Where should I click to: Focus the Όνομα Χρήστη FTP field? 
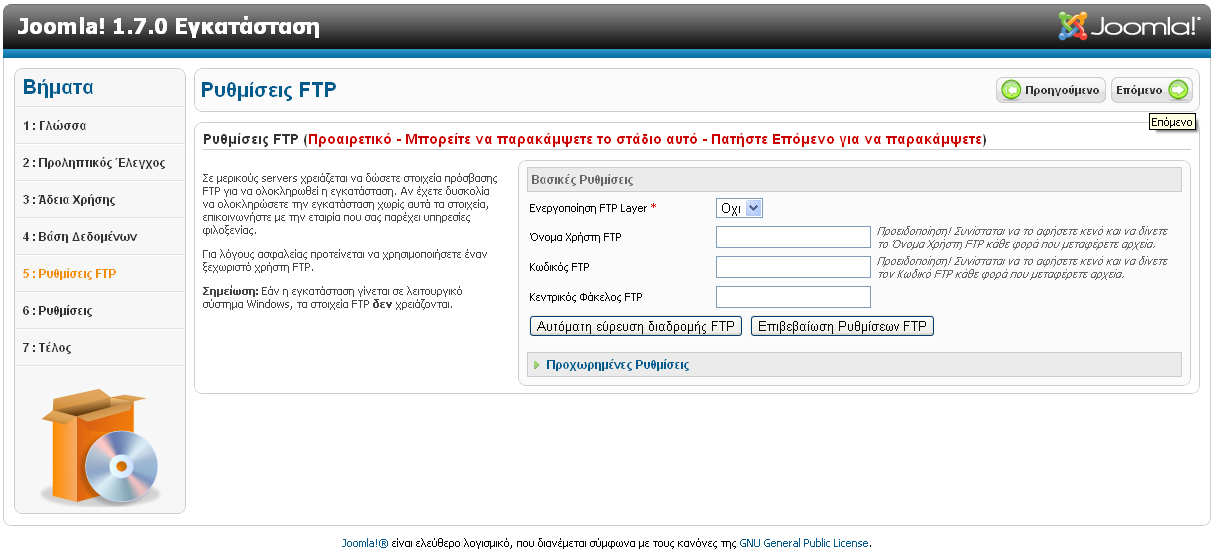pos(794,237)
